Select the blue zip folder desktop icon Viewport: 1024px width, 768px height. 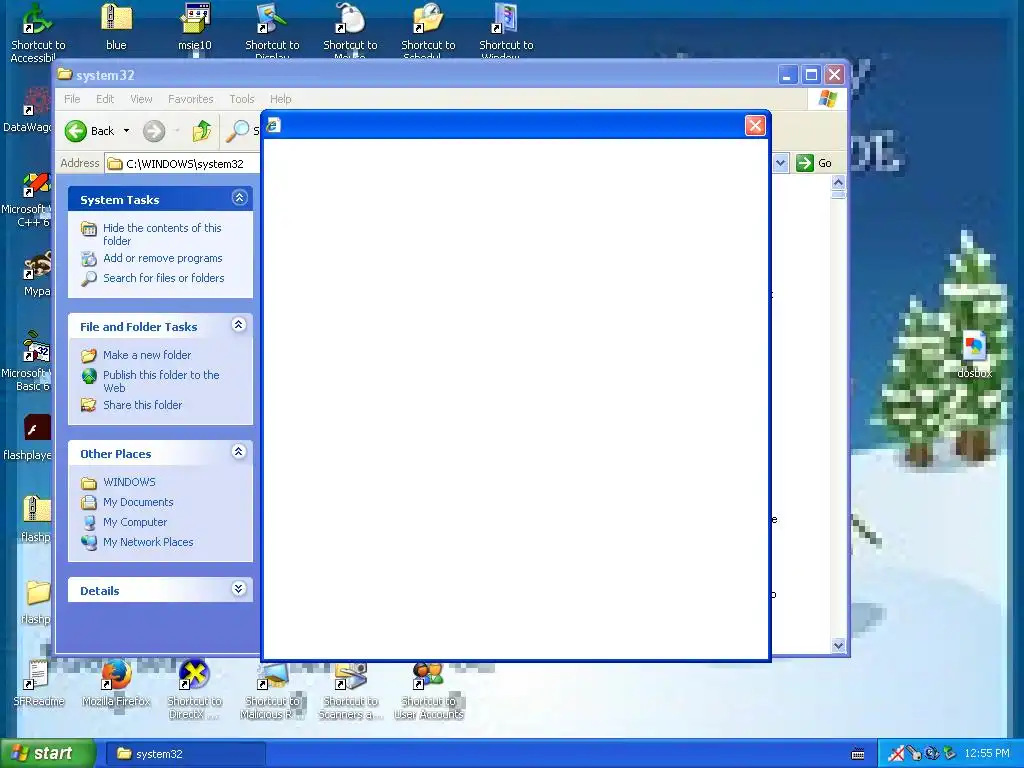pyautogui.click(x=116, y=27)
